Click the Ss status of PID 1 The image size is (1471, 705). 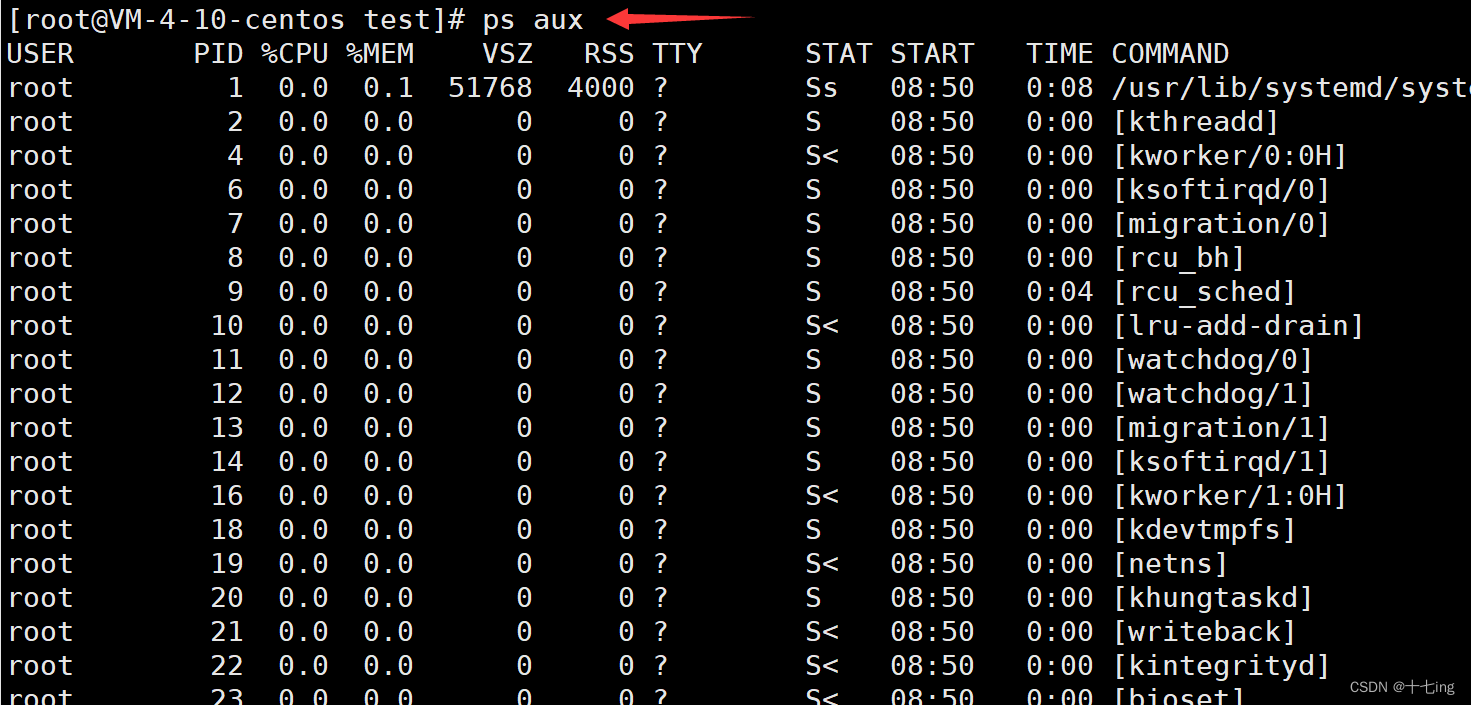(822, 88)
